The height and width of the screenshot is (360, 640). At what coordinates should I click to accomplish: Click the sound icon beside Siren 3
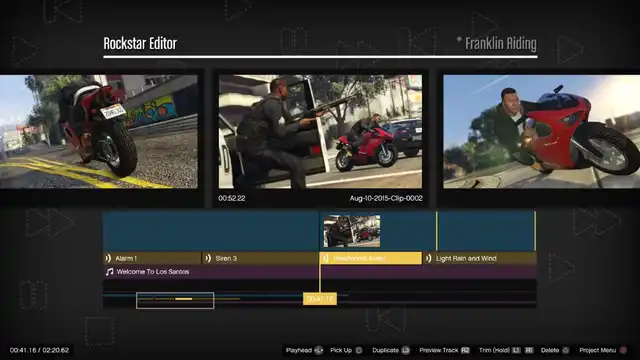(x=208, y=258)
